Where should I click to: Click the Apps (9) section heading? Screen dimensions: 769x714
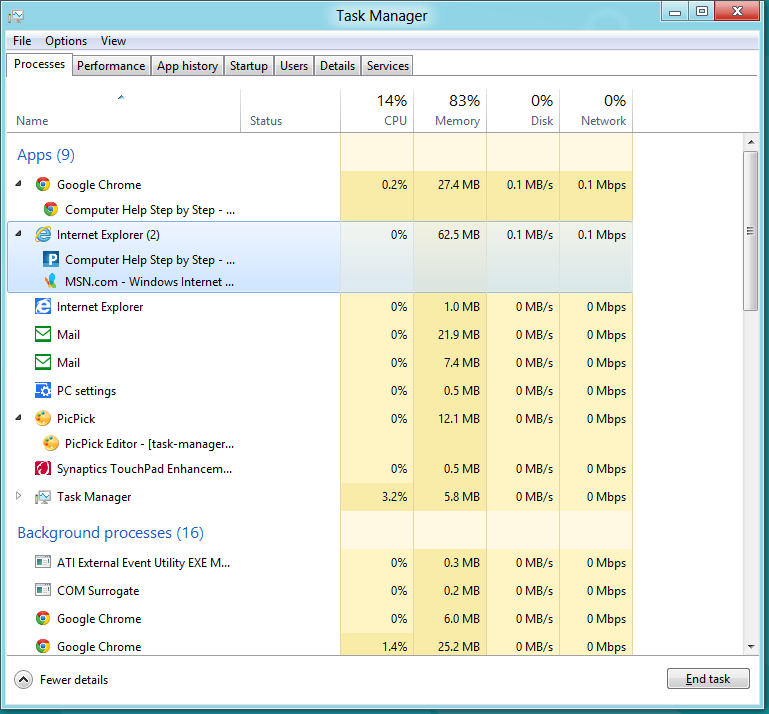point(46,155)
